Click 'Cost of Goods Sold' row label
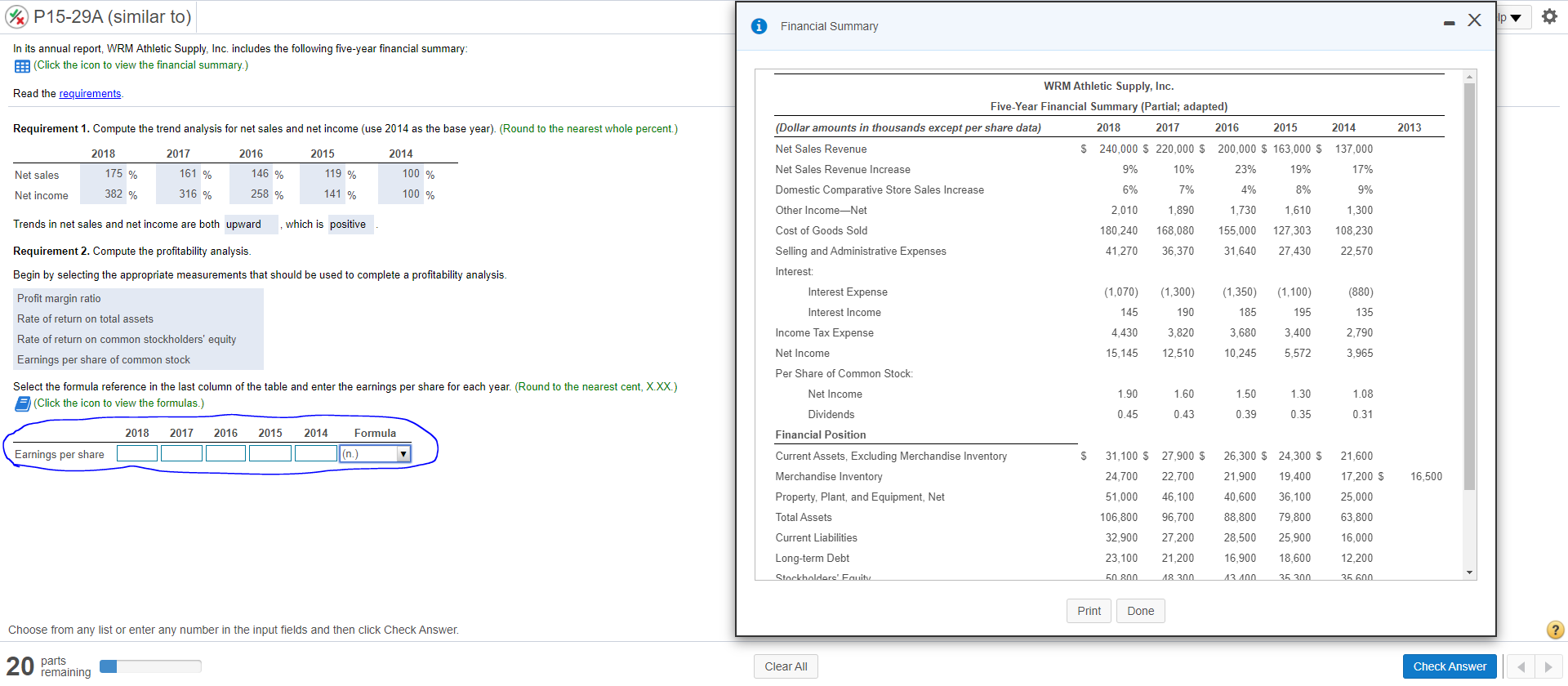The image size is (1568, 686). [821, 231]
